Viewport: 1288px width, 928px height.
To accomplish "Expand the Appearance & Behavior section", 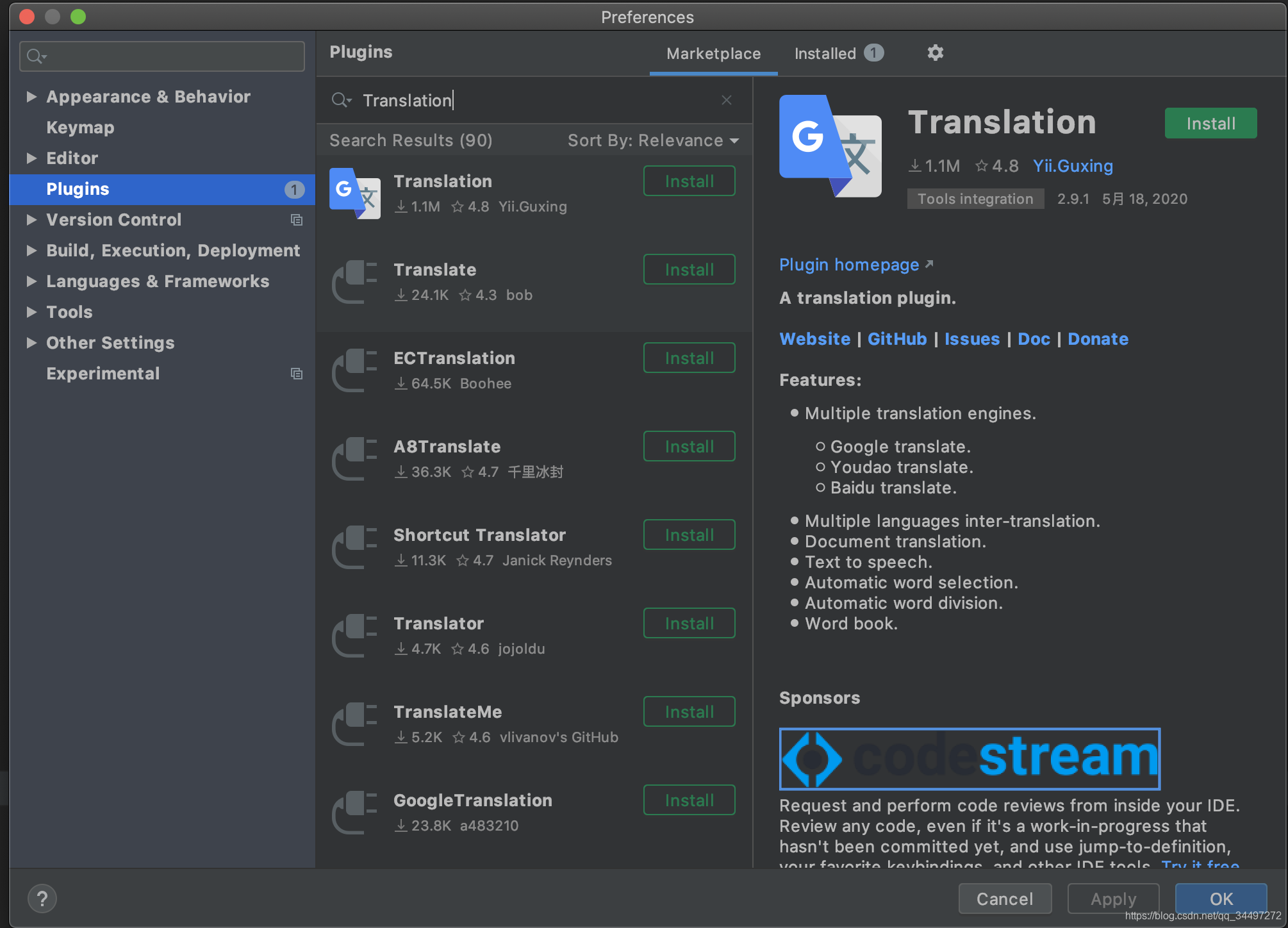I will tap(31, 97).
